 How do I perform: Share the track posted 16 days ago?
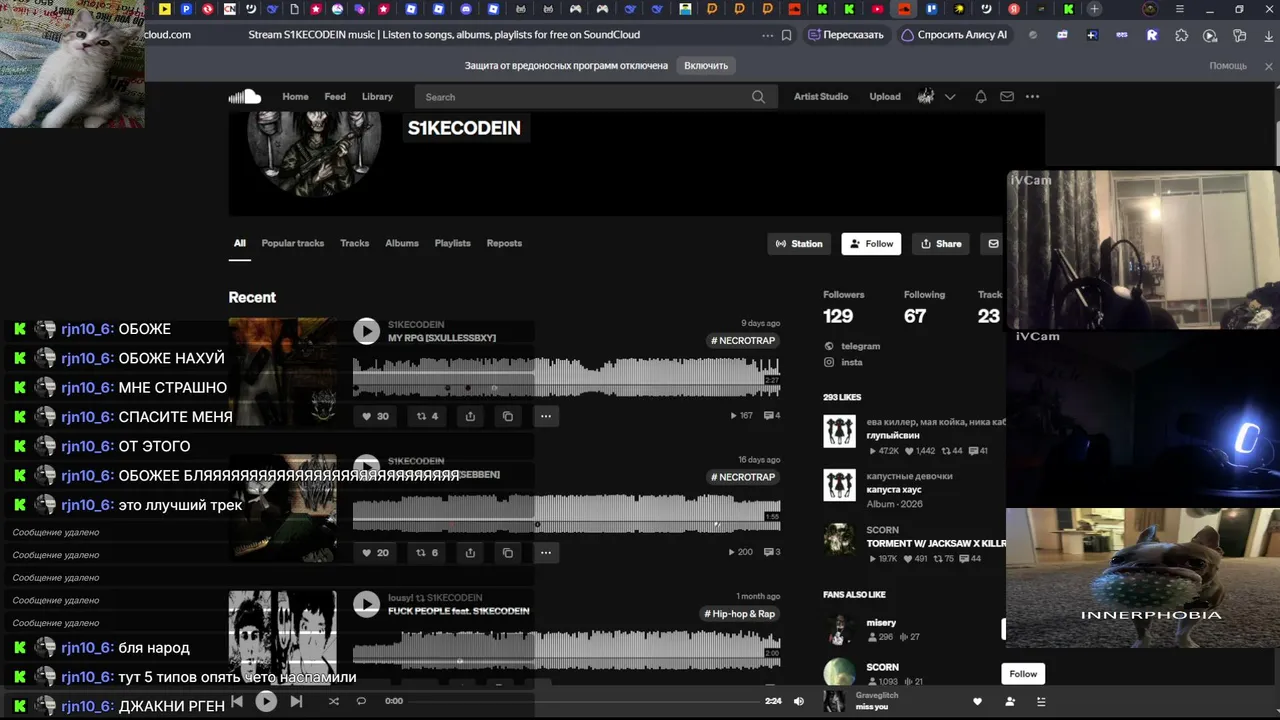pyautogui.click(x=470, y=552)
